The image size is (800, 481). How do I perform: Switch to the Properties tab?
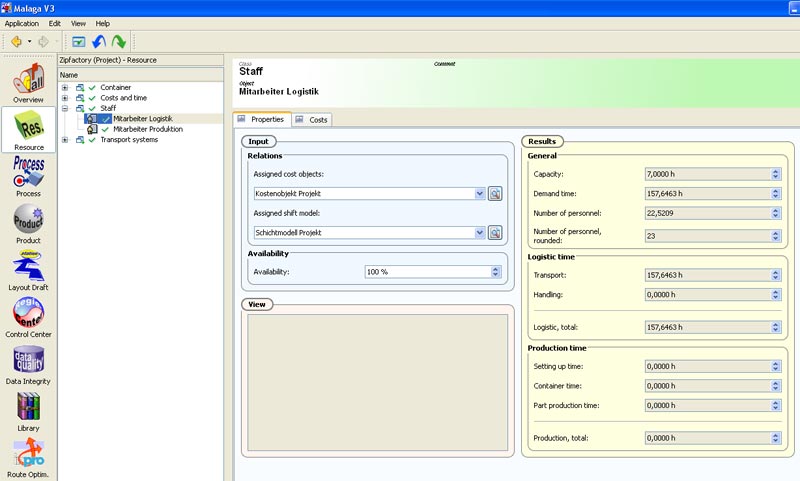[262, 119]
